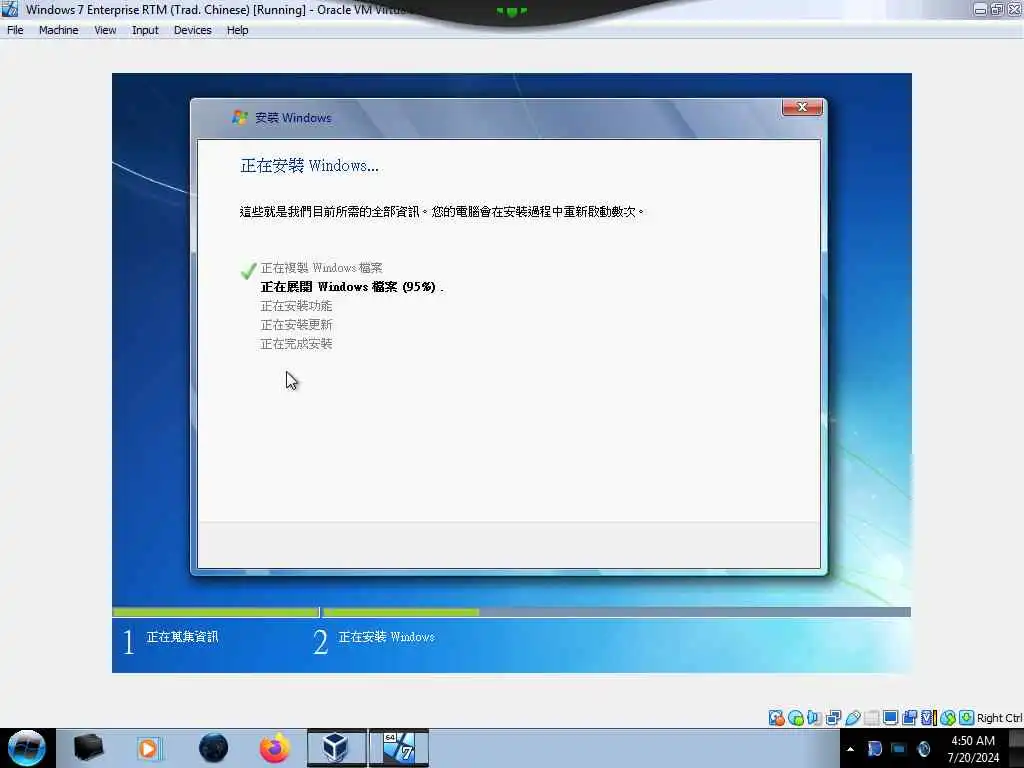
Task: Click the USB devices indicator icon
Action: [852, 718]
